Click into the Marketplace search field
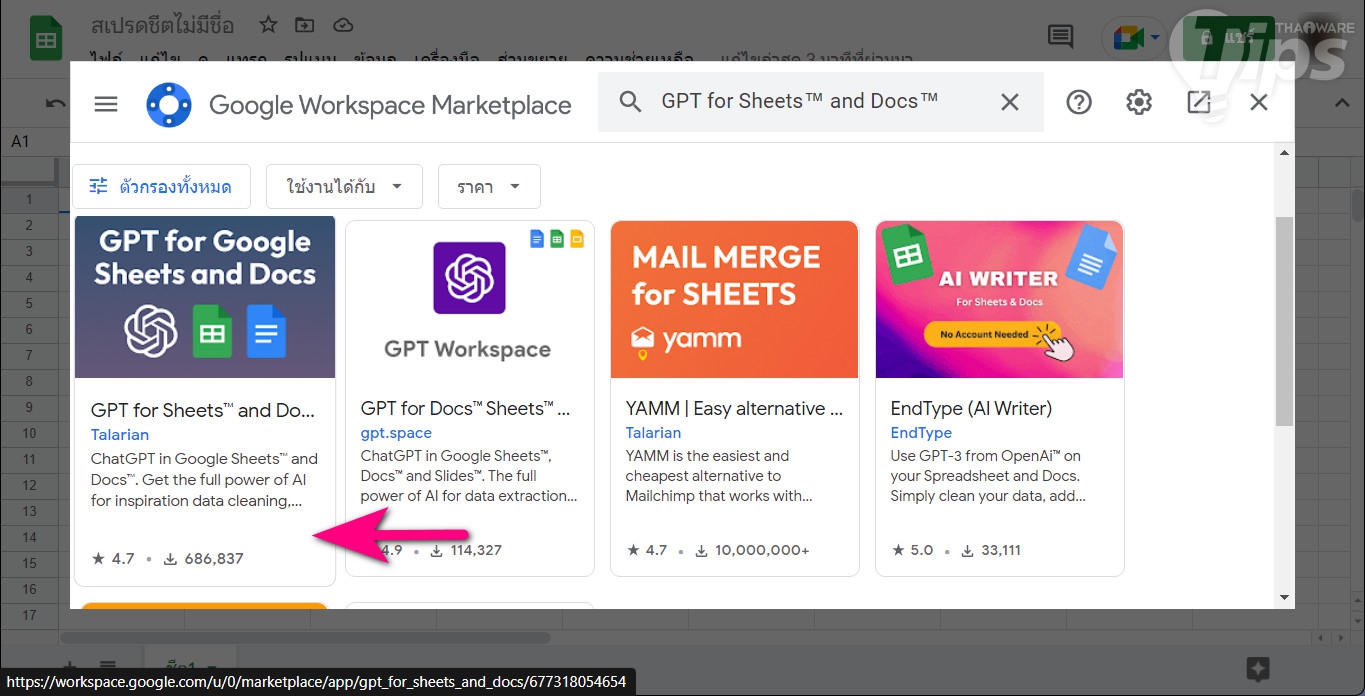This screenshot has height=696, width=1365. click(820, 101)
